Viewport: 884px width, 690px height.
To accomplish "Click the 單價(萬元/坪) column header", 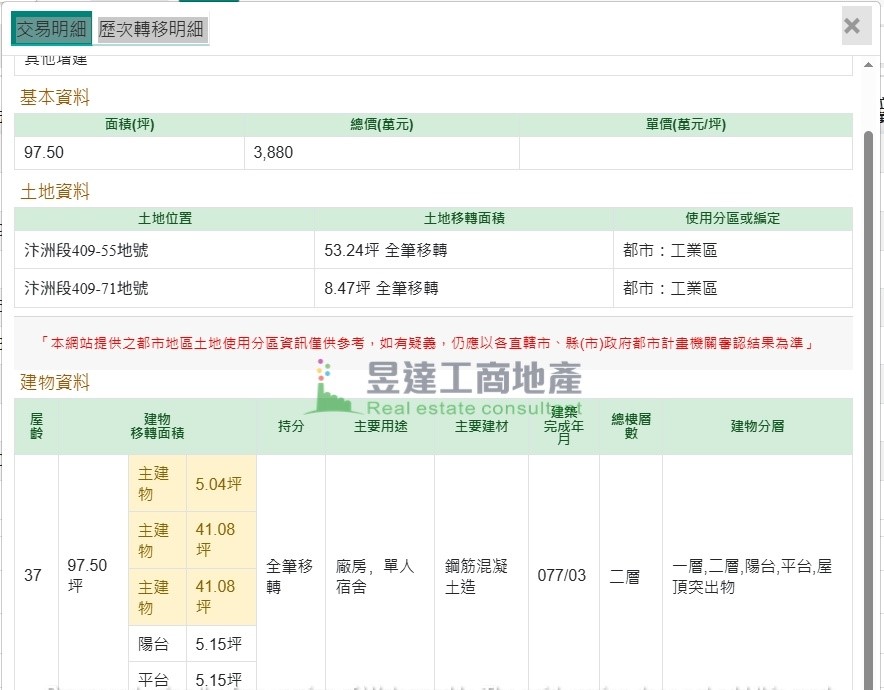I will point(685,125).
